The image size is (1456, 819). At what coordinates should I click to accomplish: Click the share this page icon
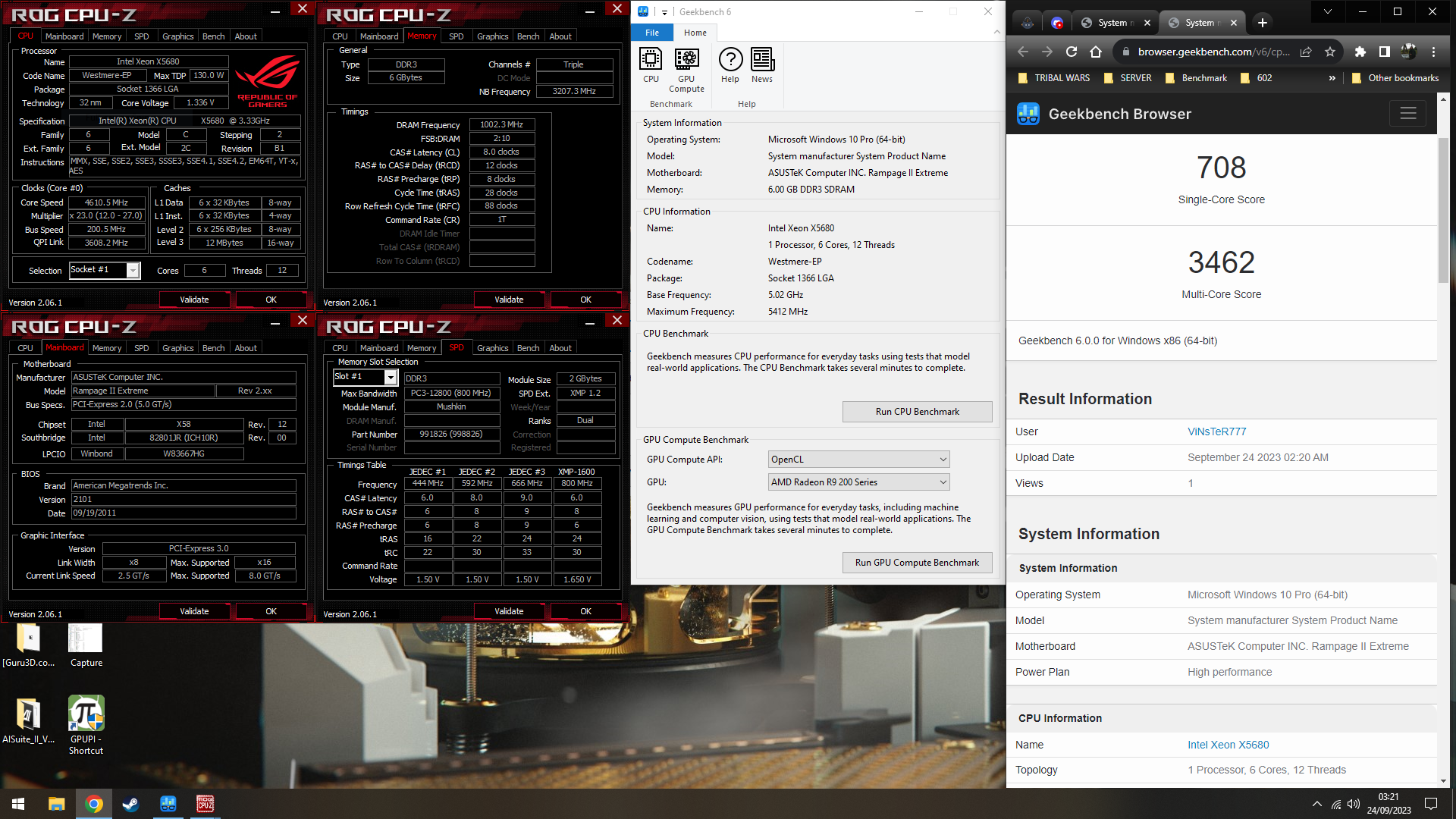point(1306,52)
